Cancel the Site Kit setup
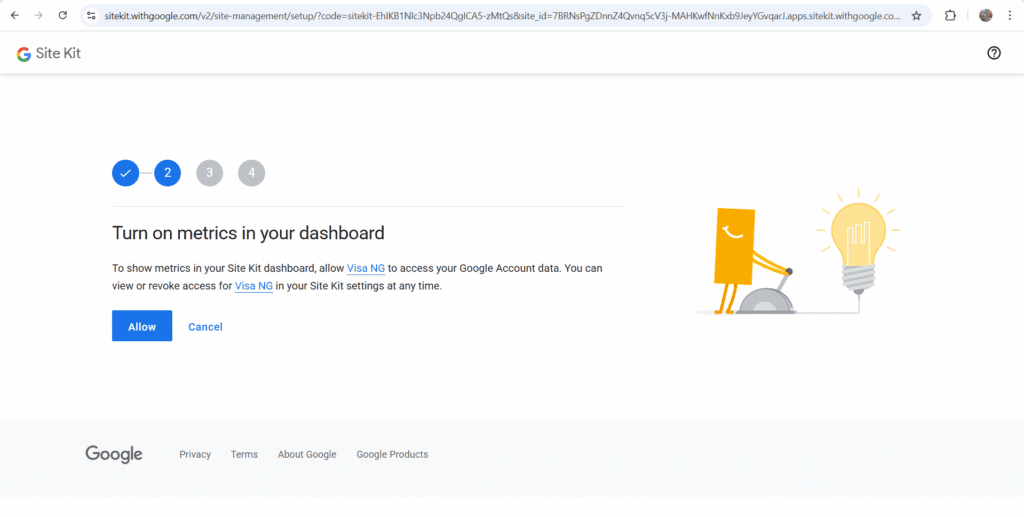Image resolution: width=1024 pixels, height=517 pixels. tap(205, 327)
